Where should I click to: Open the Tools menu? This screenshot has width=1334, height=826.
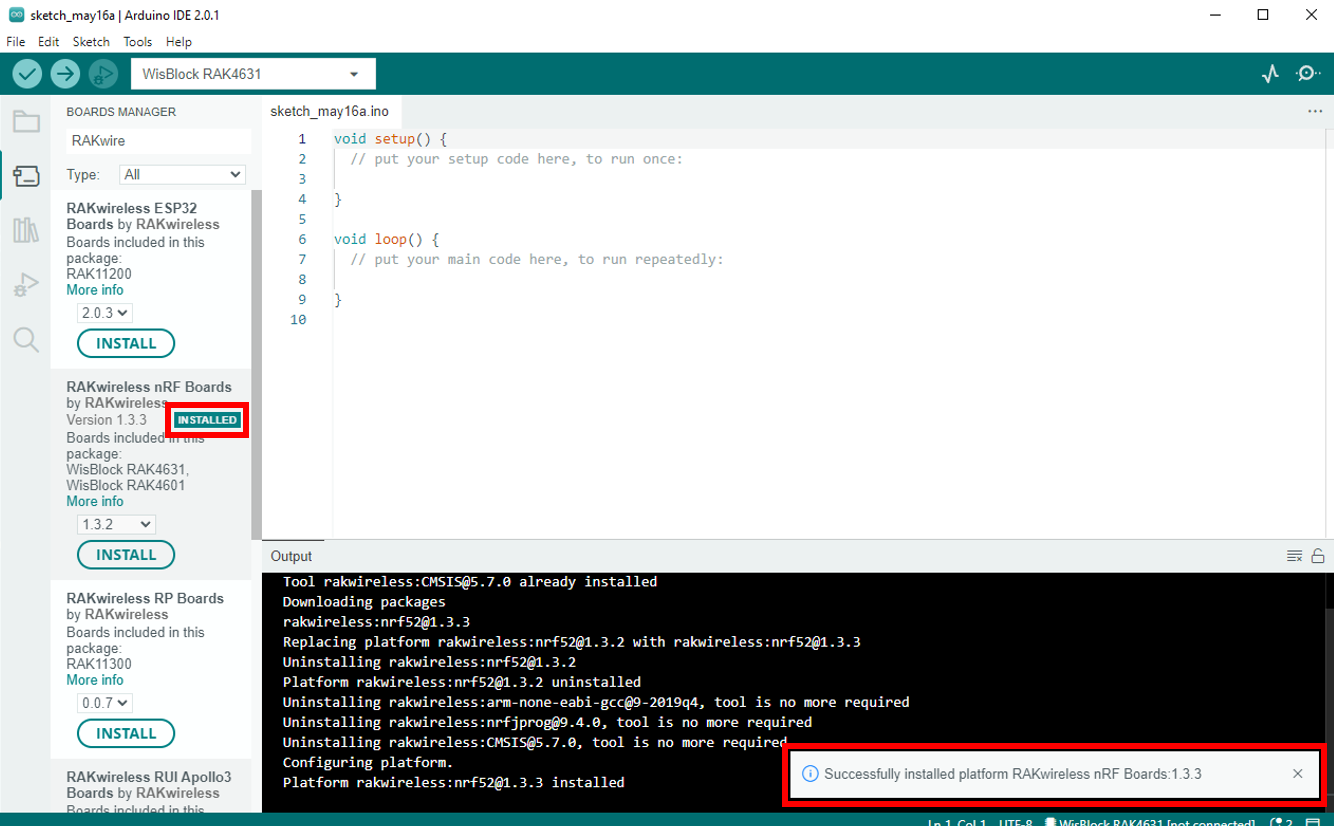tap(138, 42)
